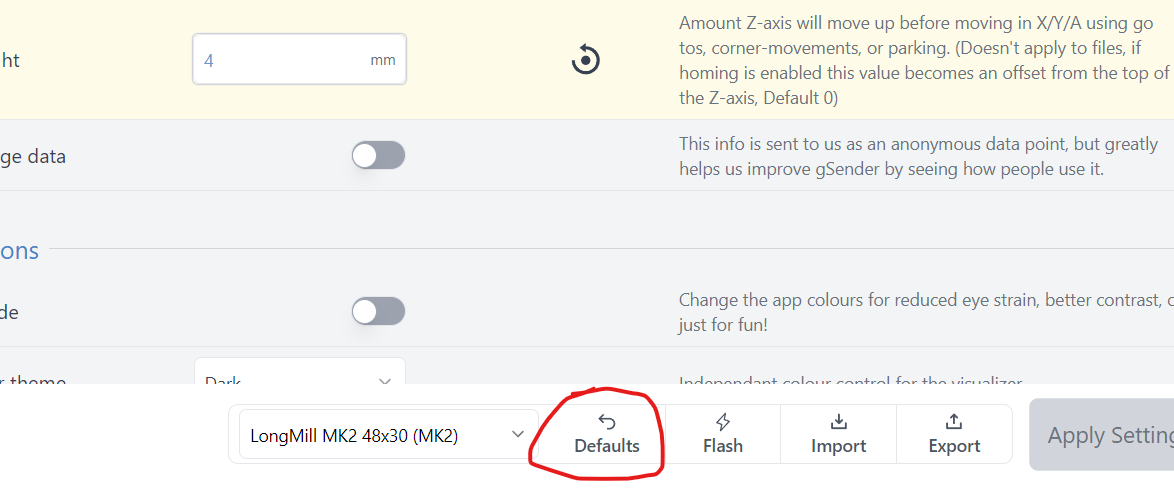1174x496 pixels.
Task: Click the mm unit label in height field
Action: [x=383, y=60]
